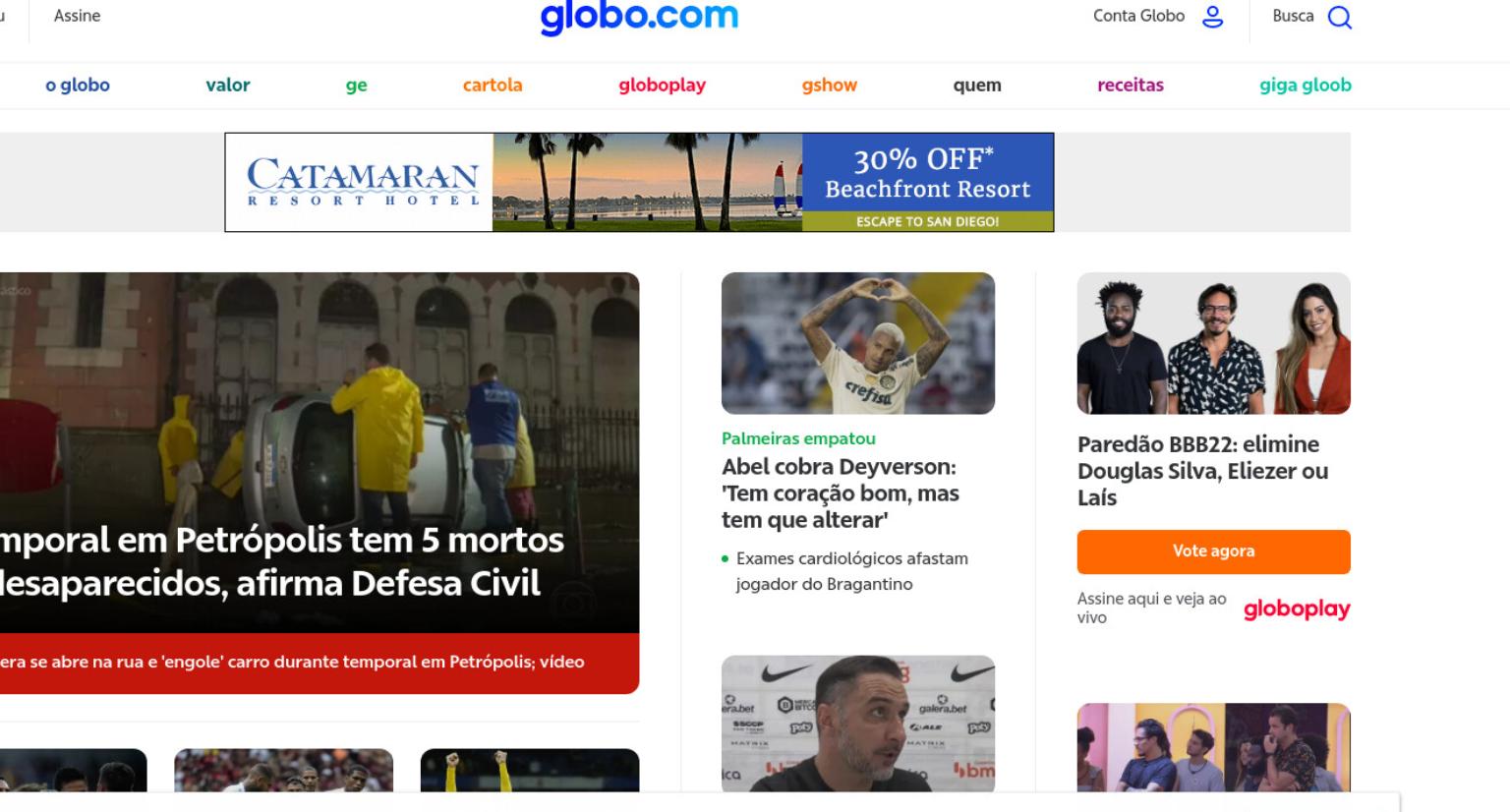
Task: Open the quem section link
Action: point(977,86)
